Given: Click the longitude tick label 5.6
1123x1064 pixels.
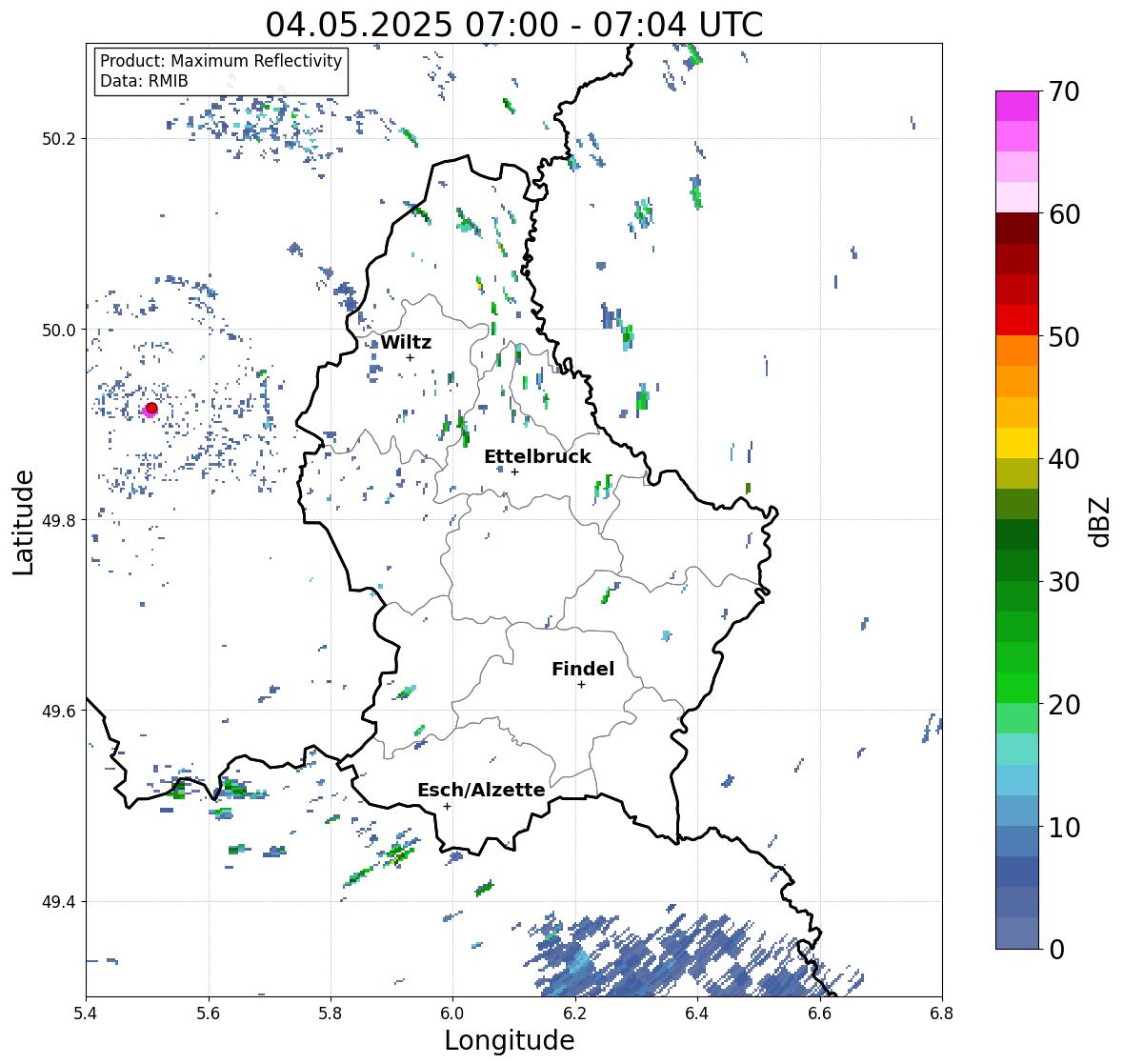Looking at the screenshot, I should coord(209,1014).
